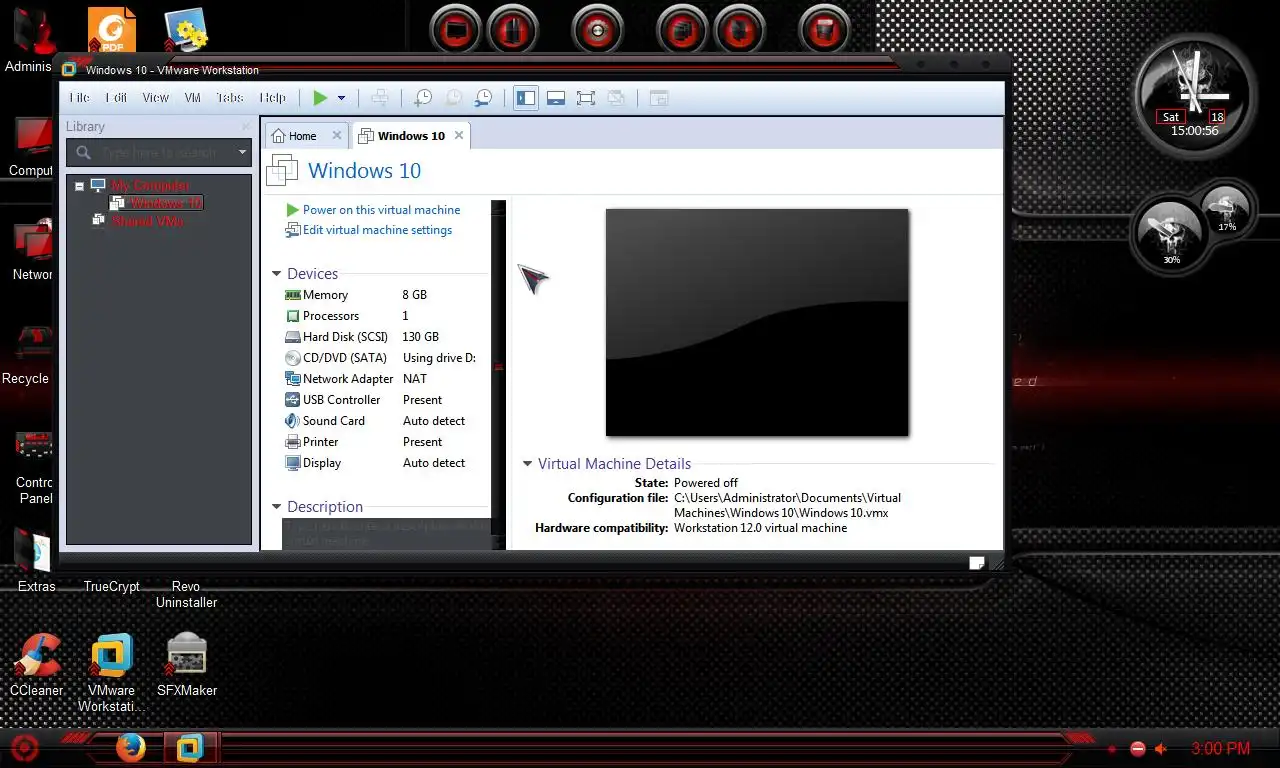Screen dimensions: 1280x768
Task: Click the 3:00 PM taskbar clock
Action: (1220, 749)
